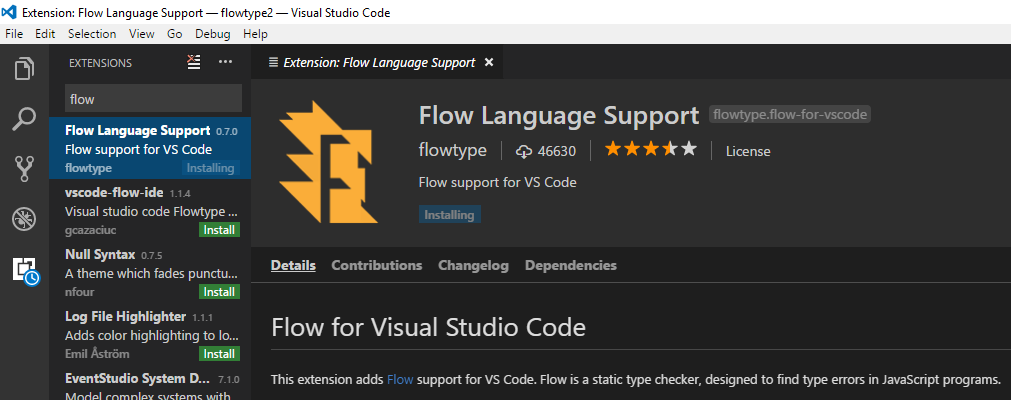Viewport: 1011px width, 400px height.
Task: Open the Selection menu
Action: click(x=92, y=34)
